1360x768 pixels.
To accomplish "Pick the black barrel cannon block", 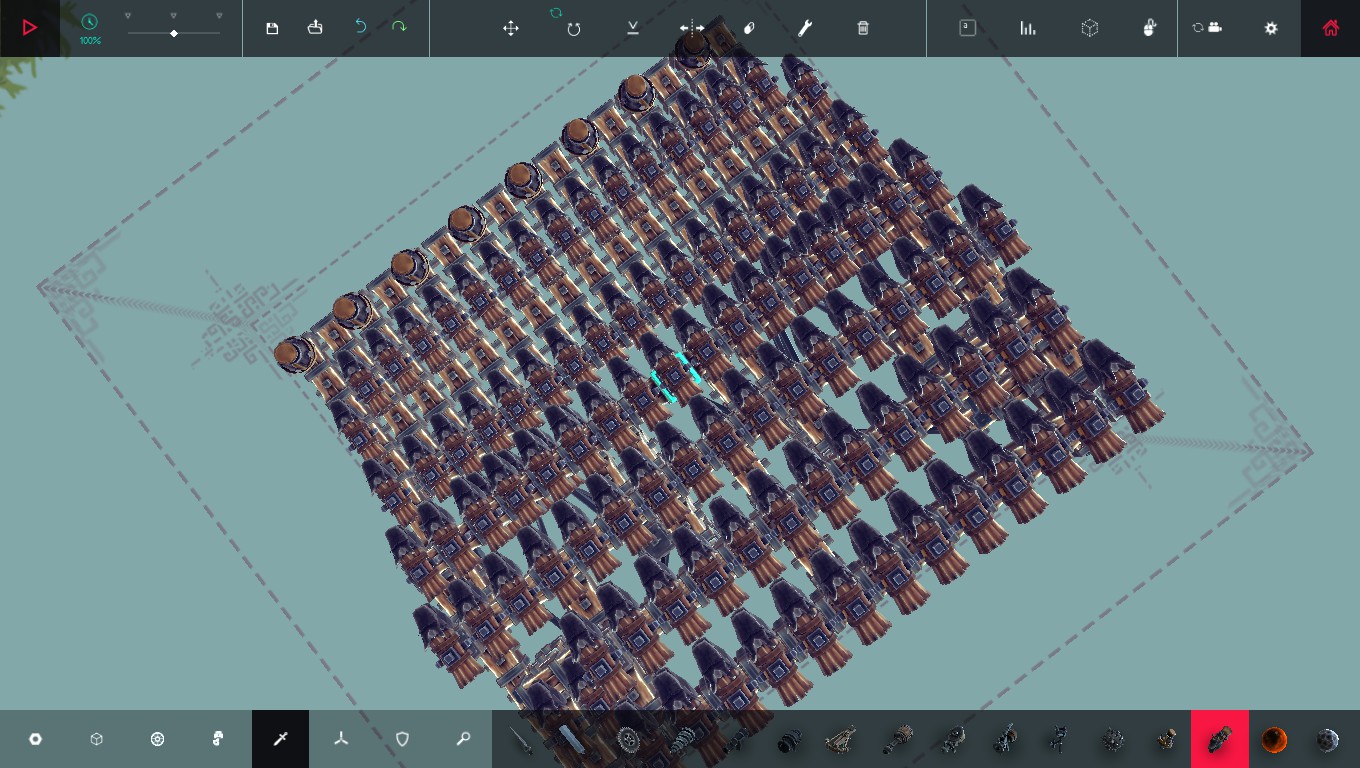I will (x=789, y=740).
